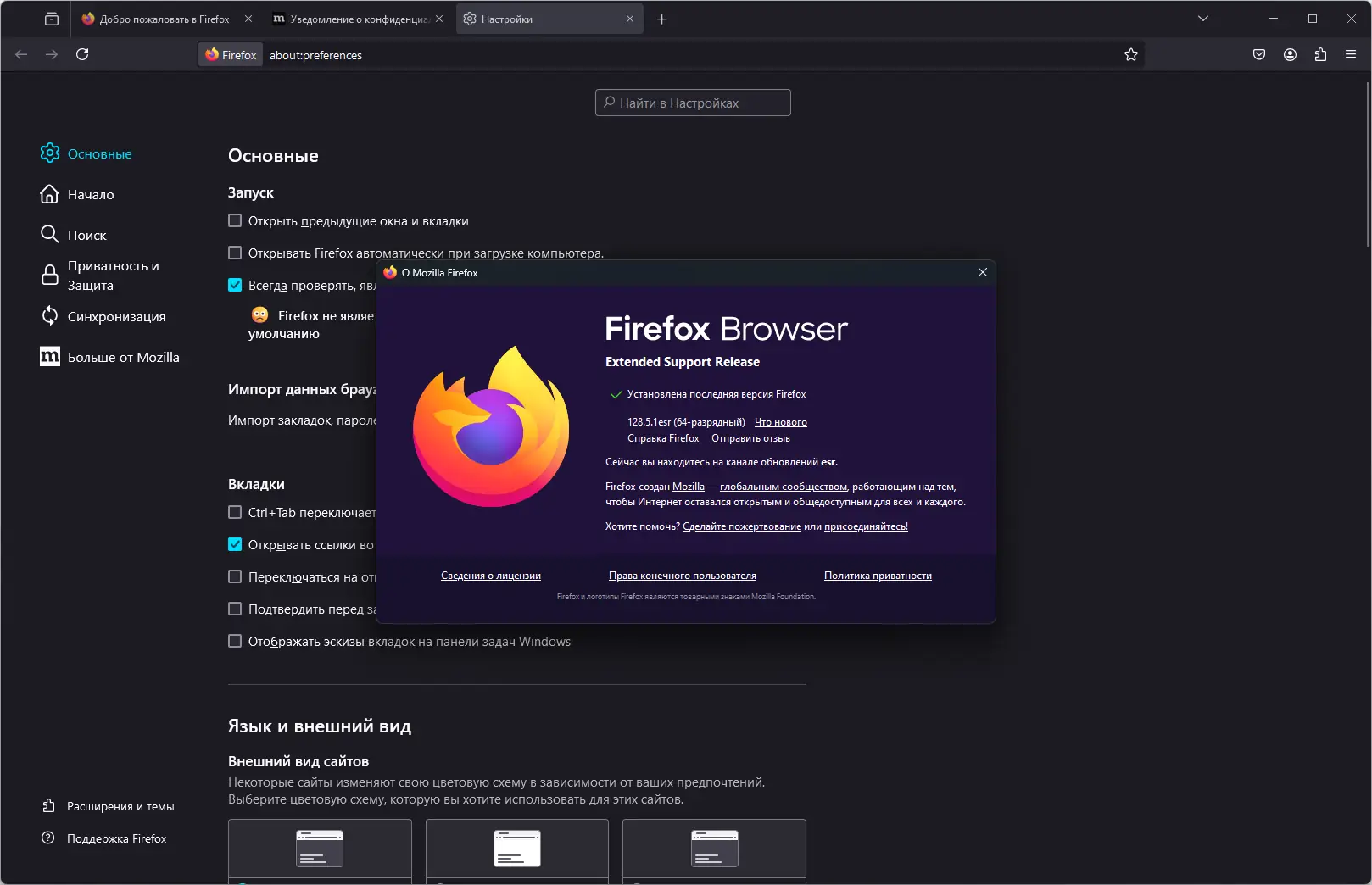
Task: Open 'Расширения и темы' link
Action: (108, 806)
